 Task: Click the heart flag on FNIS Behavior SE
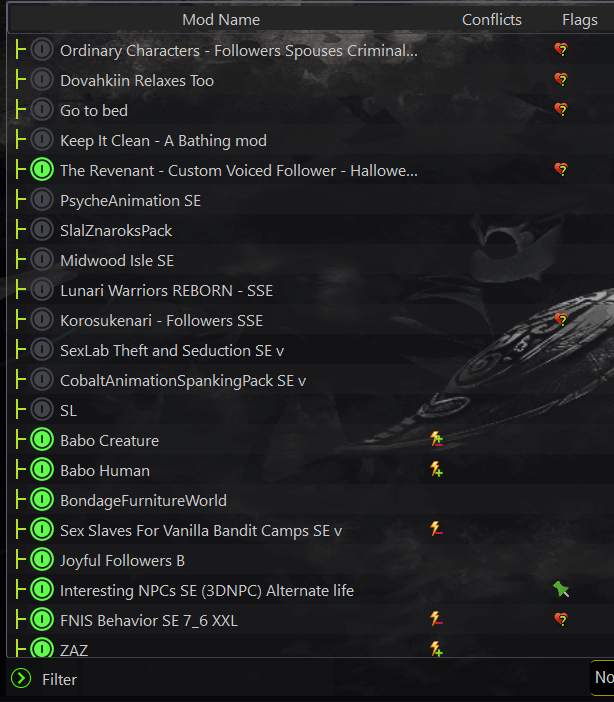tap(561, 620)
